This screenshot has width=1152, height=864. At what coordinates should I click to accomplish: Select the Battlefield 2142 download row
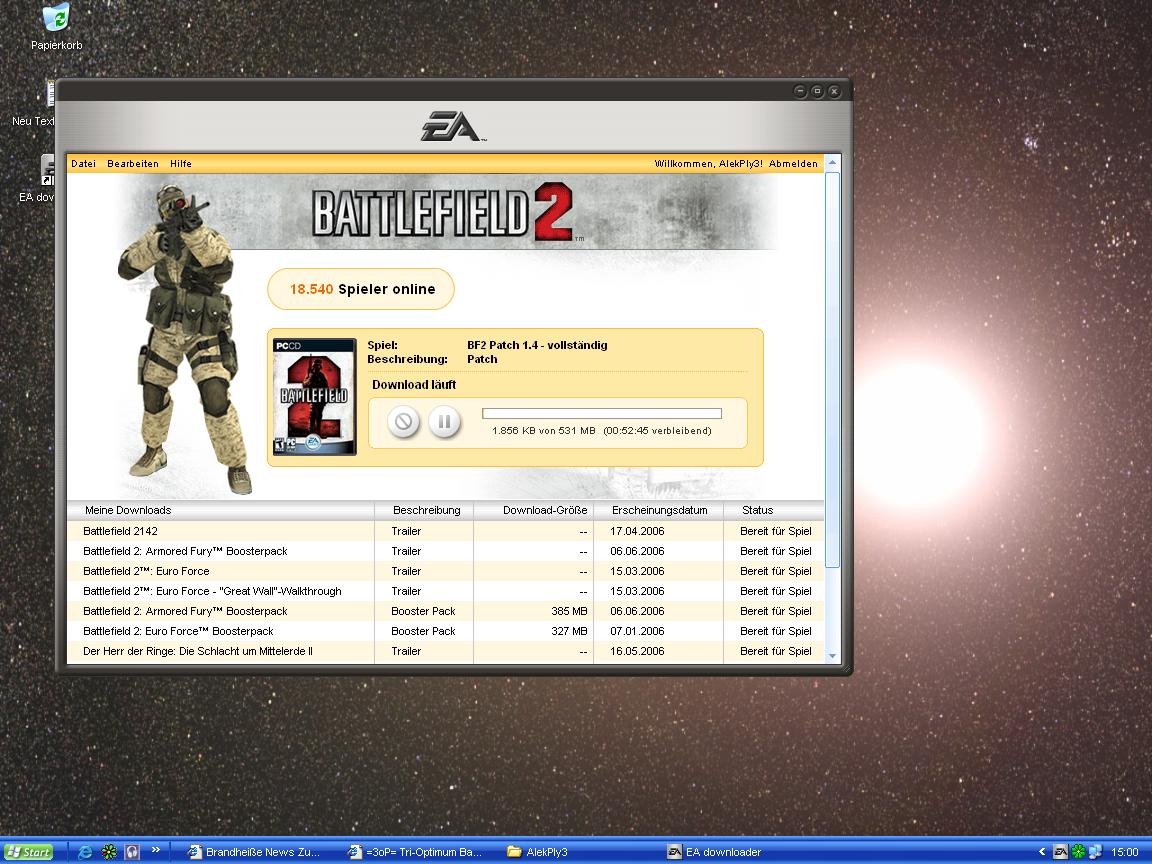(445, 531)
